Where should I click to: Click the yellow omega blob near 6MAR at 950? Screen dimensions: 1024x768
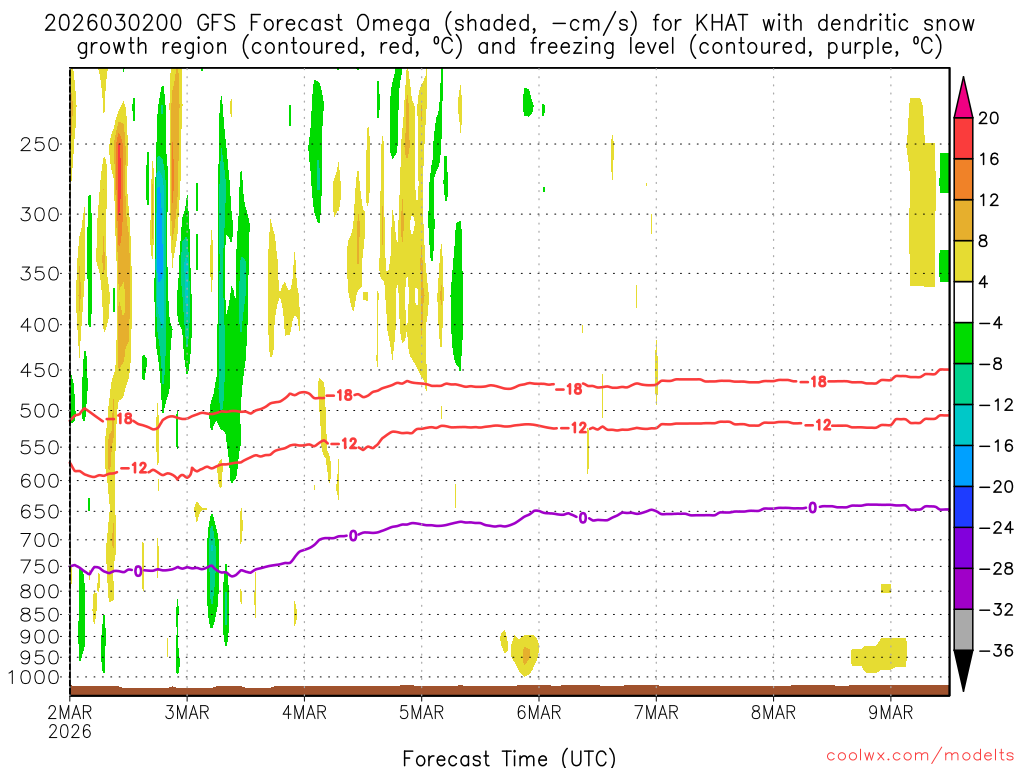click(x=524, y=654)
